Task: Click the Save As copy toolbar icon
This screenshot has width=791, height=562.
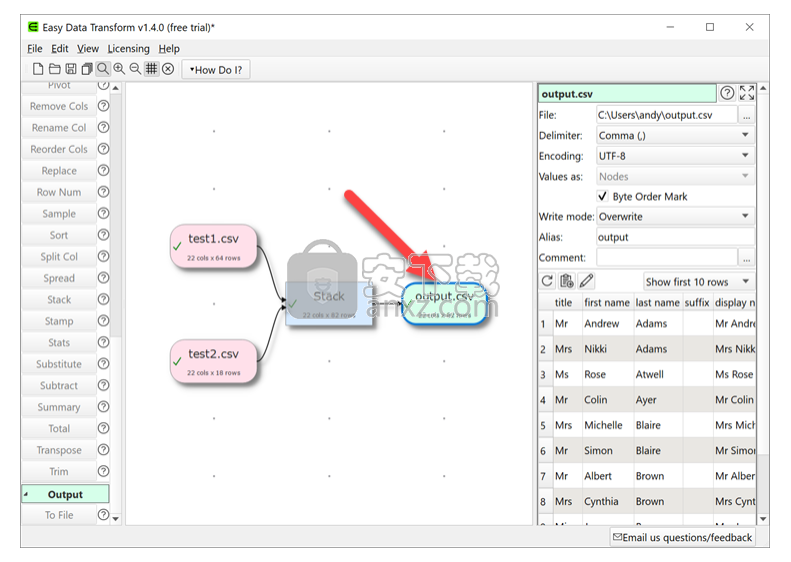Action: (x=87, y=69)
